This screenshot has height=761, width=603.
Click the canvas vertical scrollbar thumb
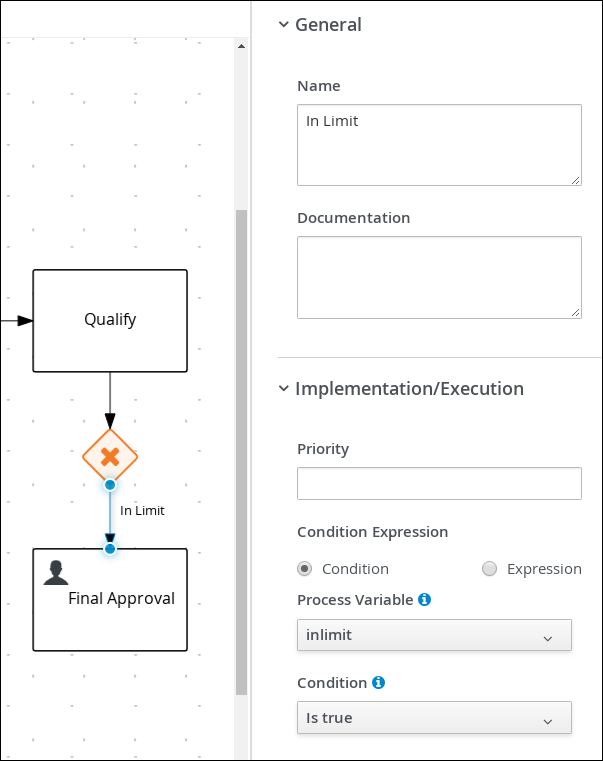click(x=240, y=450)
